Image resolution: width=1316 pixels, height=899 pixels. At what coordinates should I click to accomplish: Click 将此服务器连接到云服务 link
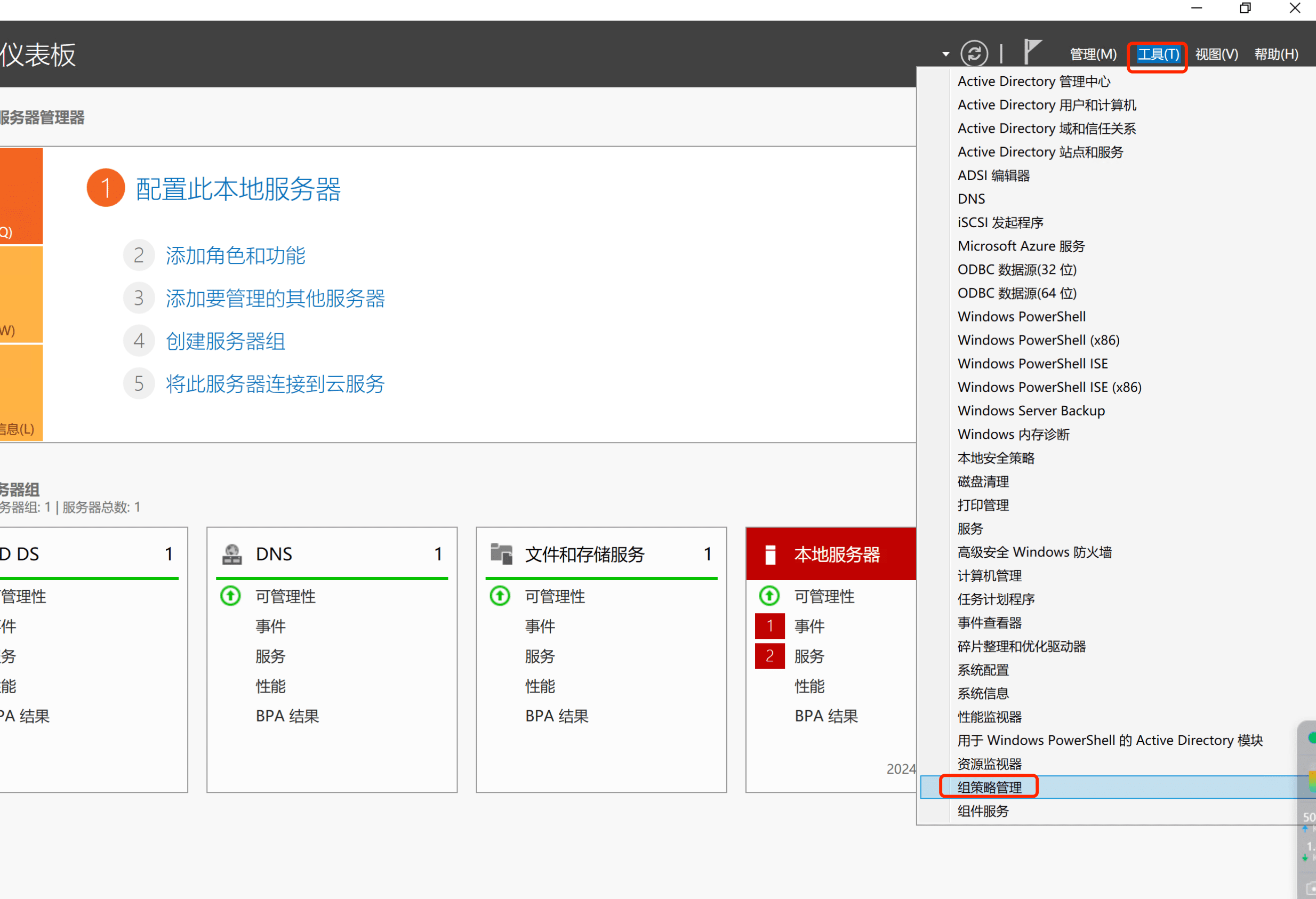click(275, 383)
